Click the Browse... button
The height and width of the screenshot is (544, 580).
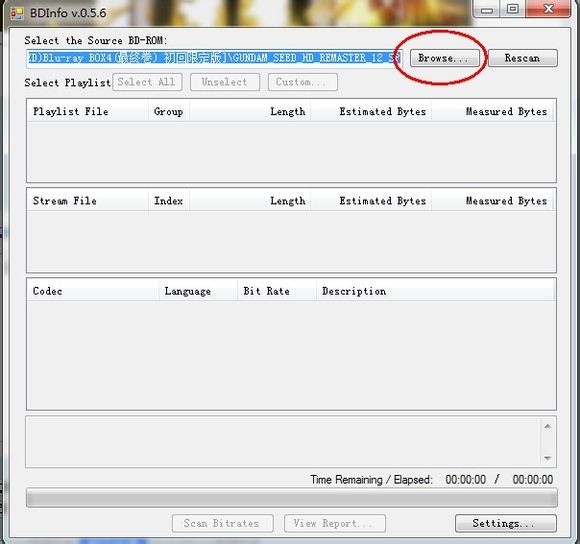pyautogui.click(x=444, y=58)
